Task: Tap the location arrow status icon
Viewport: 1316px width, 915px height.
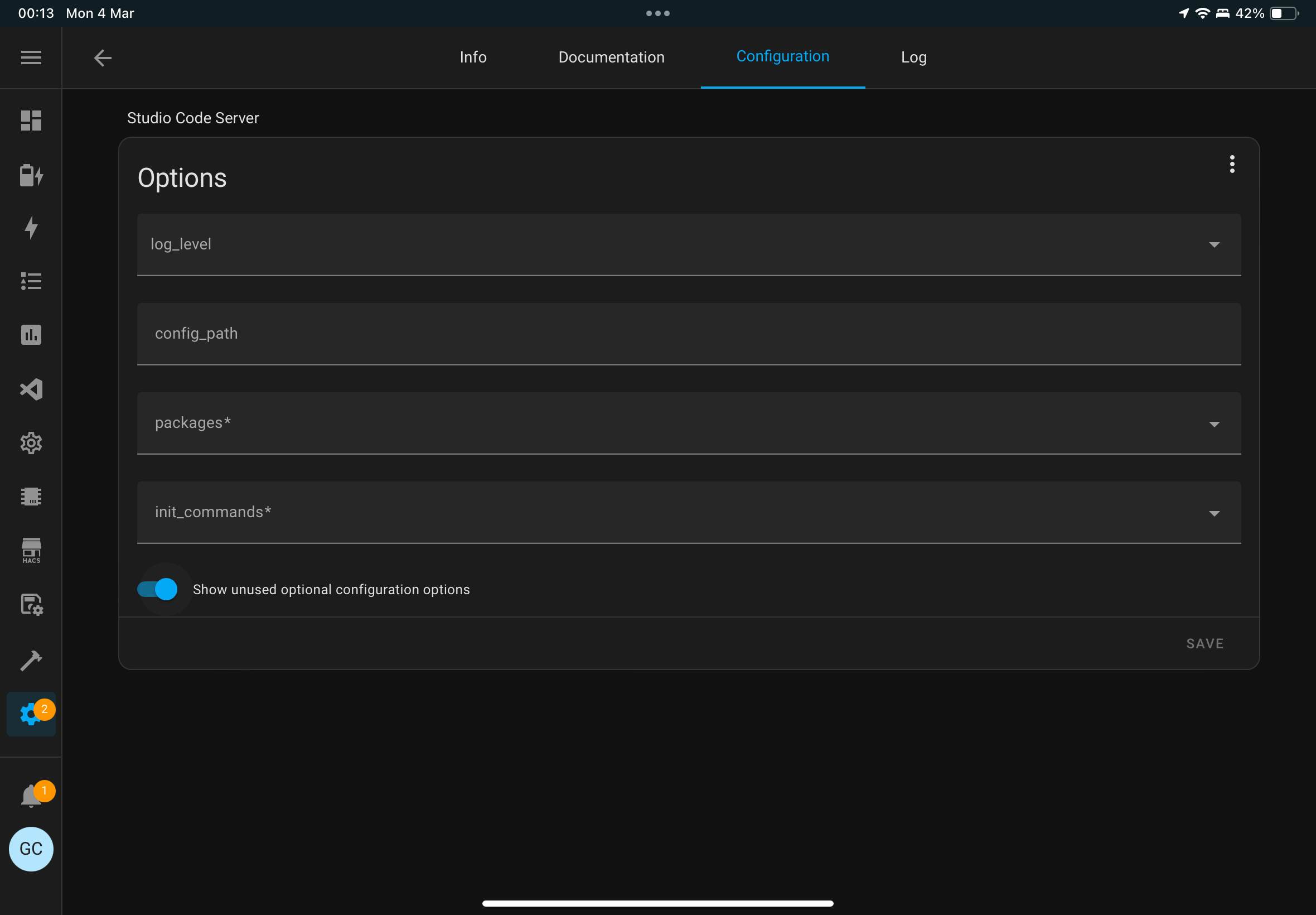Action: pos(1184,13)
